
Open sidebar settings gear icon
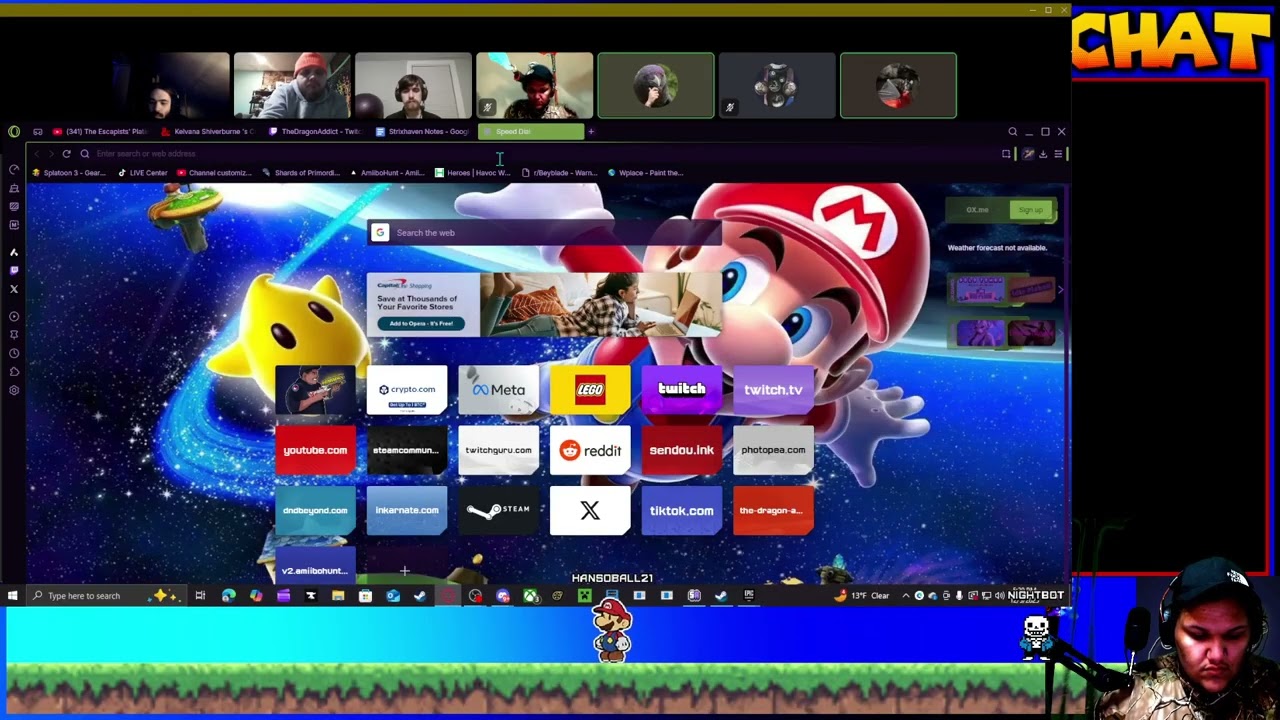click(14, 390)
